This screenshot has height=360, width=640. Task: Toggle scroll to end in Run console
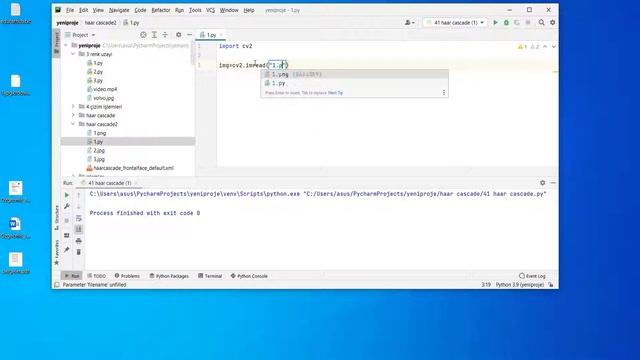pos(79,229)
